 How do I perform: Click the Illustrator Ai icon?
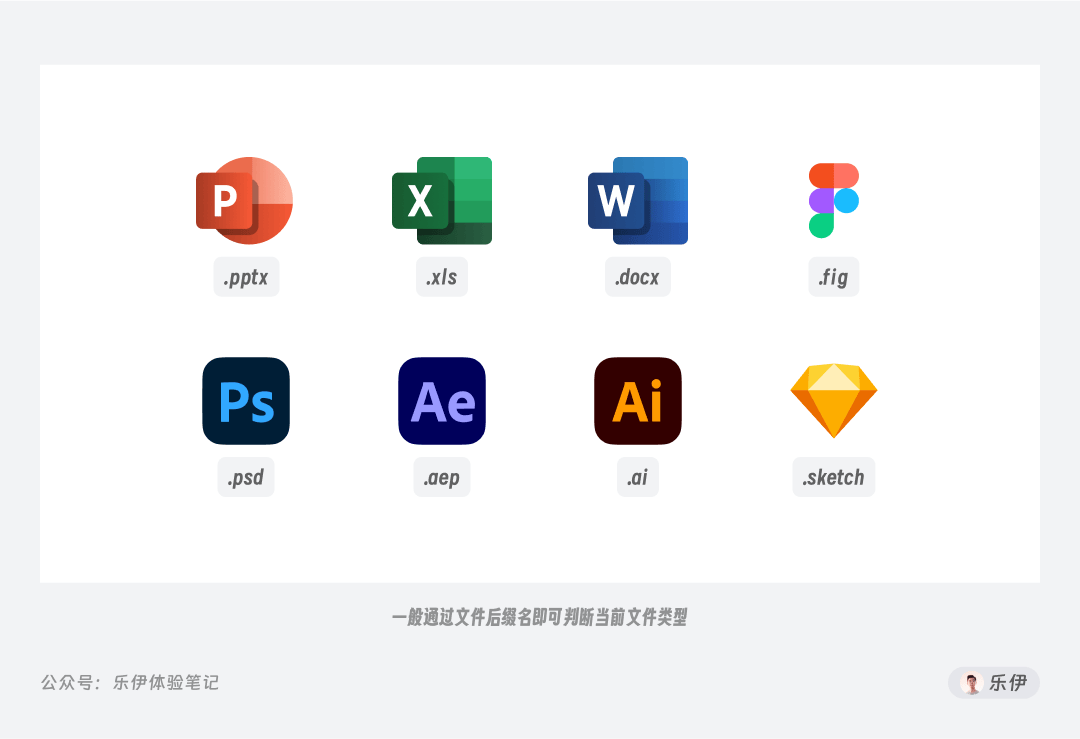point(638,401)
